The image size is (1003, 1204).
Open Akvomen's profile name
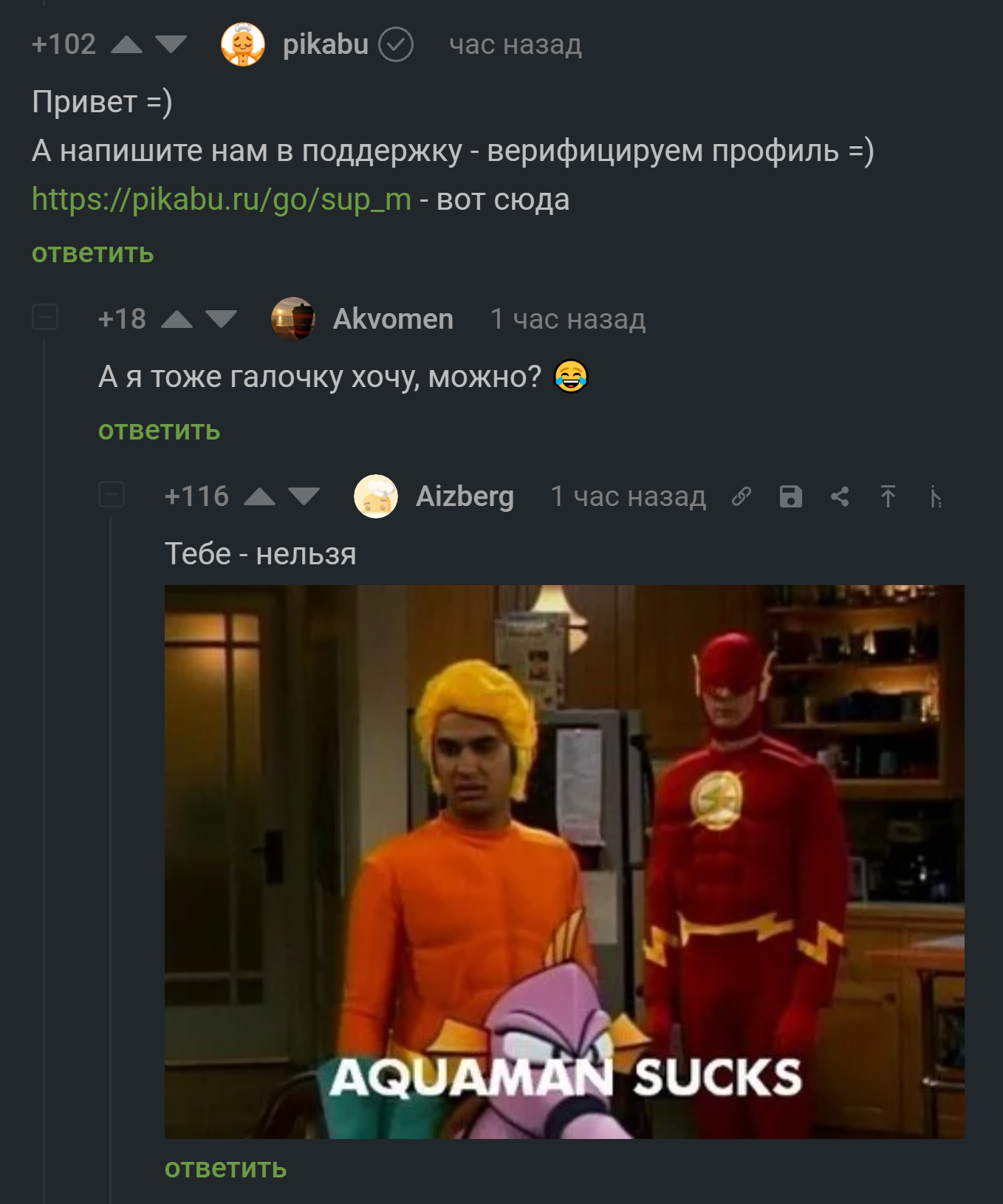[x=393, y=319]
